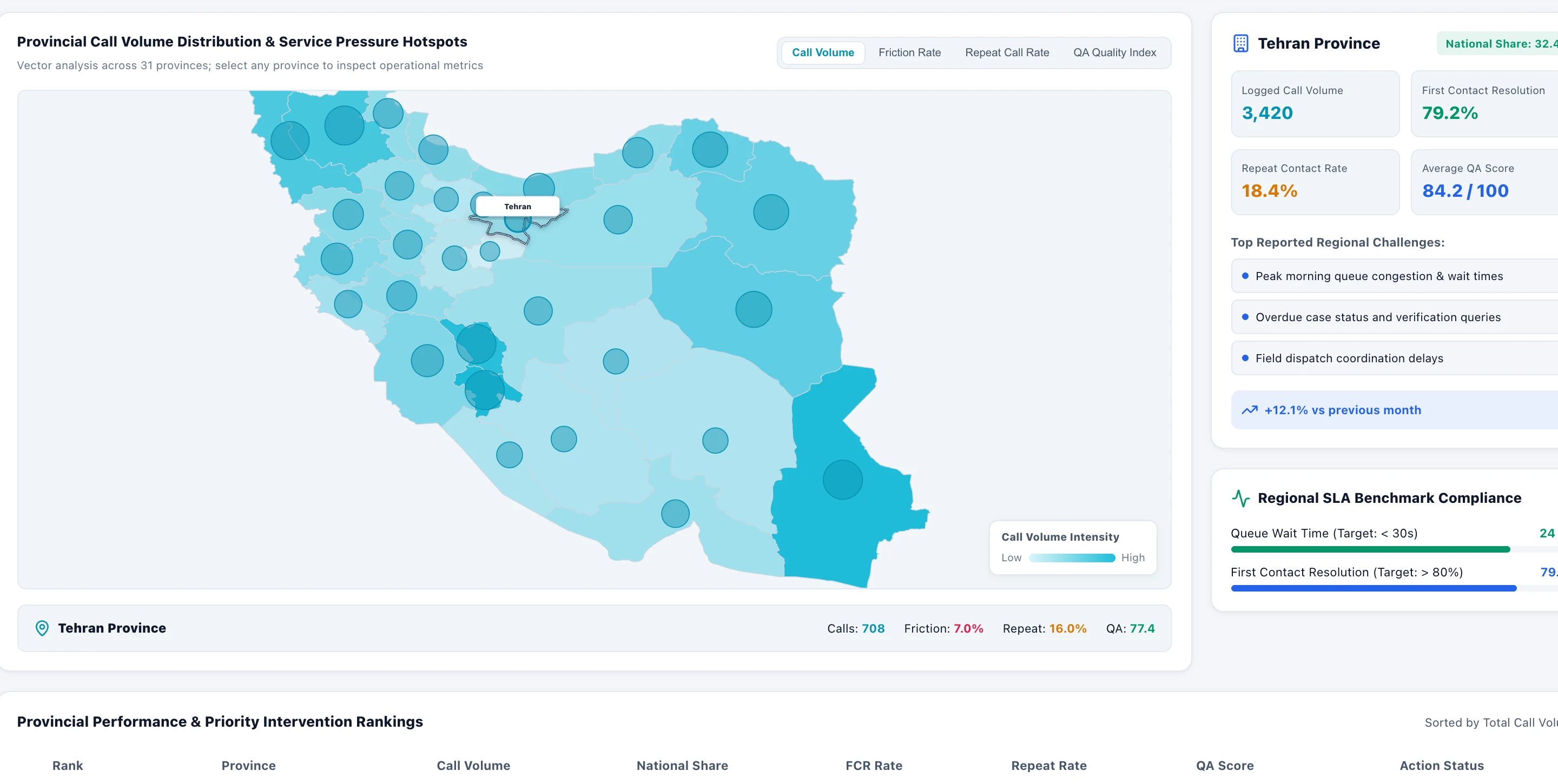1558x784 pixels.
Task: Click the Rank column header
Action: pyautogui.click(x=68, y=765)
